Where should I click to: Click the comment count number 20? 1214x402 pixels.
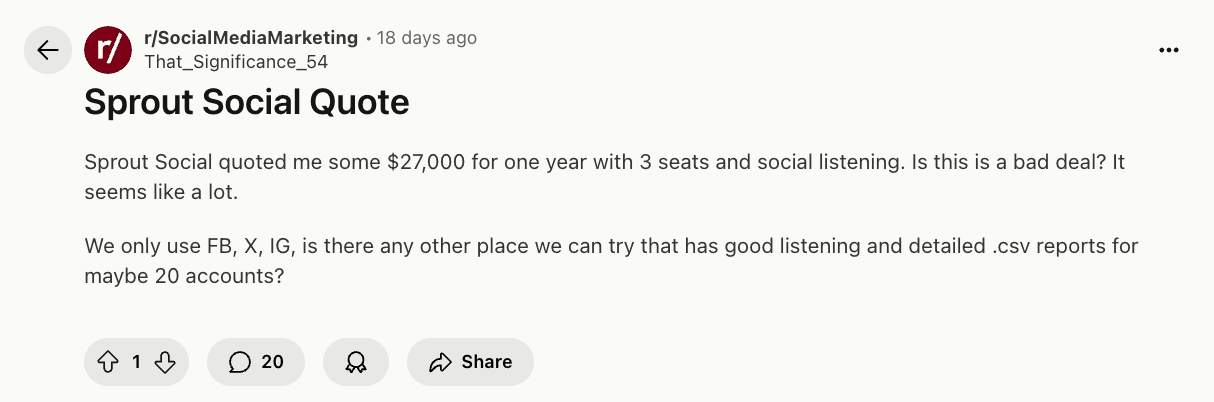pyautogui.click(x=272, y=362)
